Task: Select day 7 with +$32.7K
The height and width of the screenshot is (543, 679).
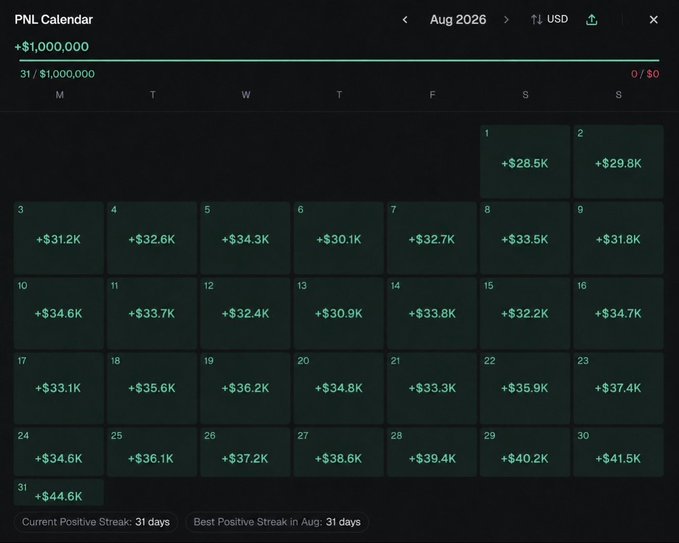Action: coord(432,238)
